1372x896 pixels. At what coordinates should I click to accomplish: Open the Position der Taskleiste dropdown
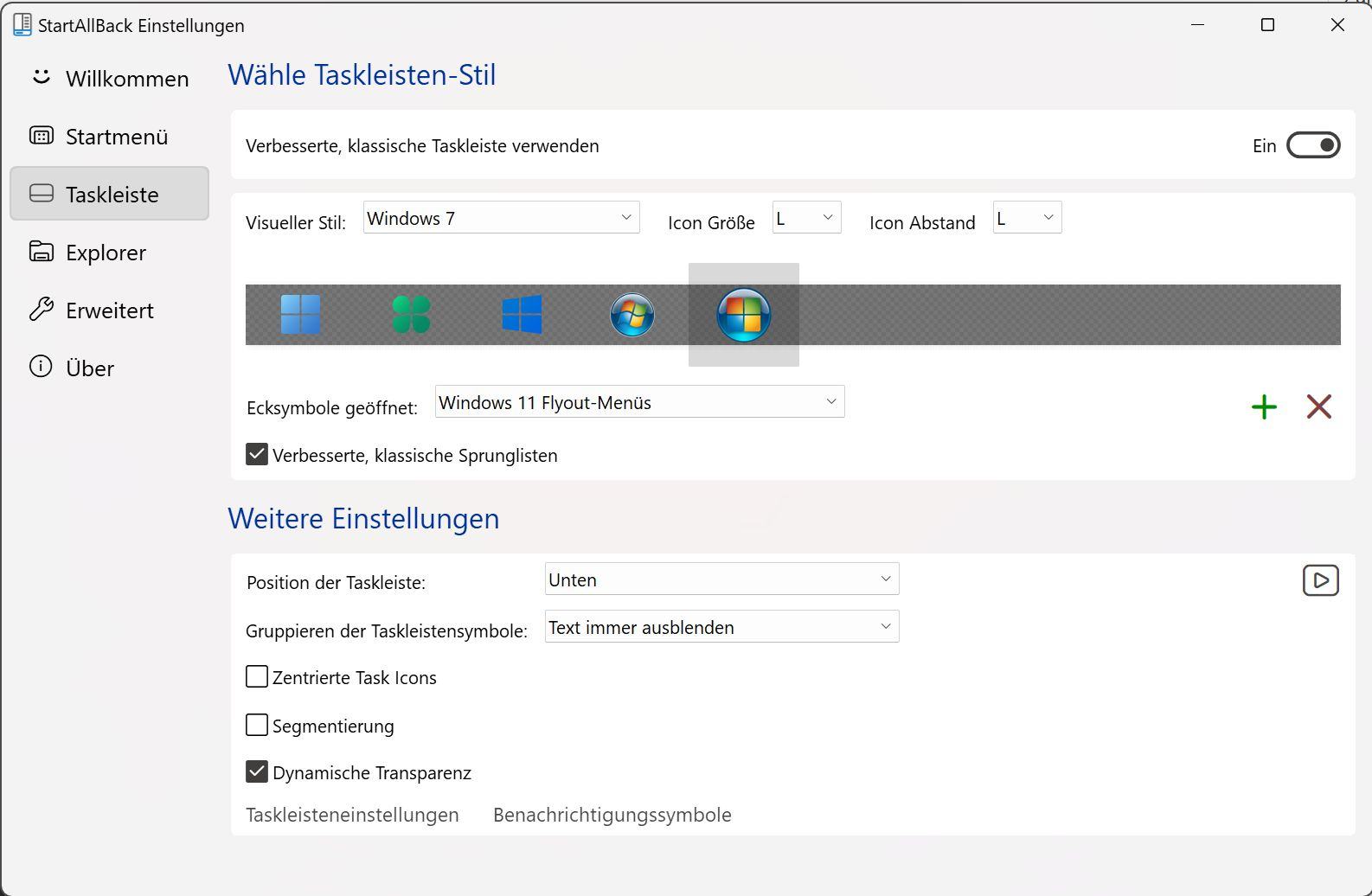click(721, 579)
